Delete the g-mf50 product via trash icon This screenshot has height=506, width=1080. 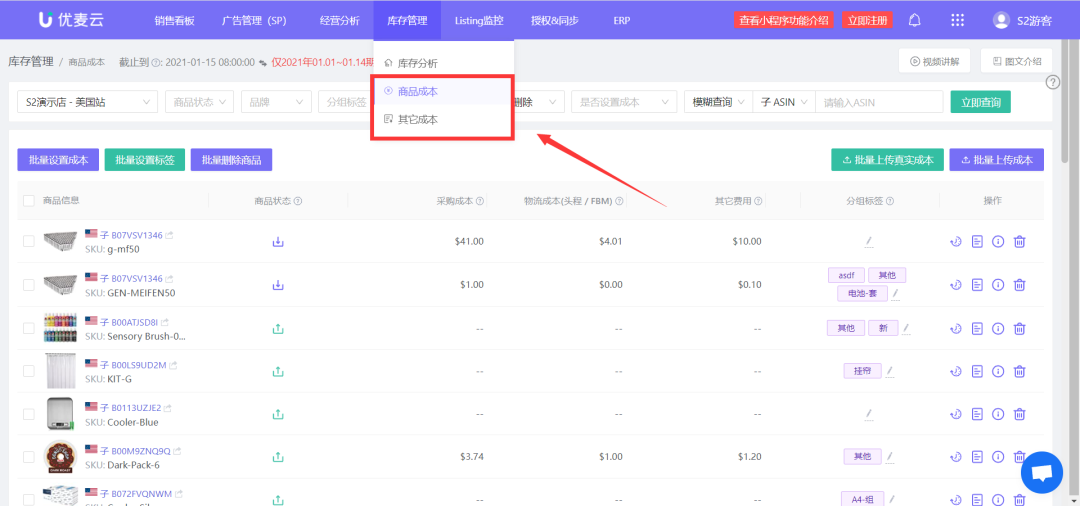(1019, 241)
